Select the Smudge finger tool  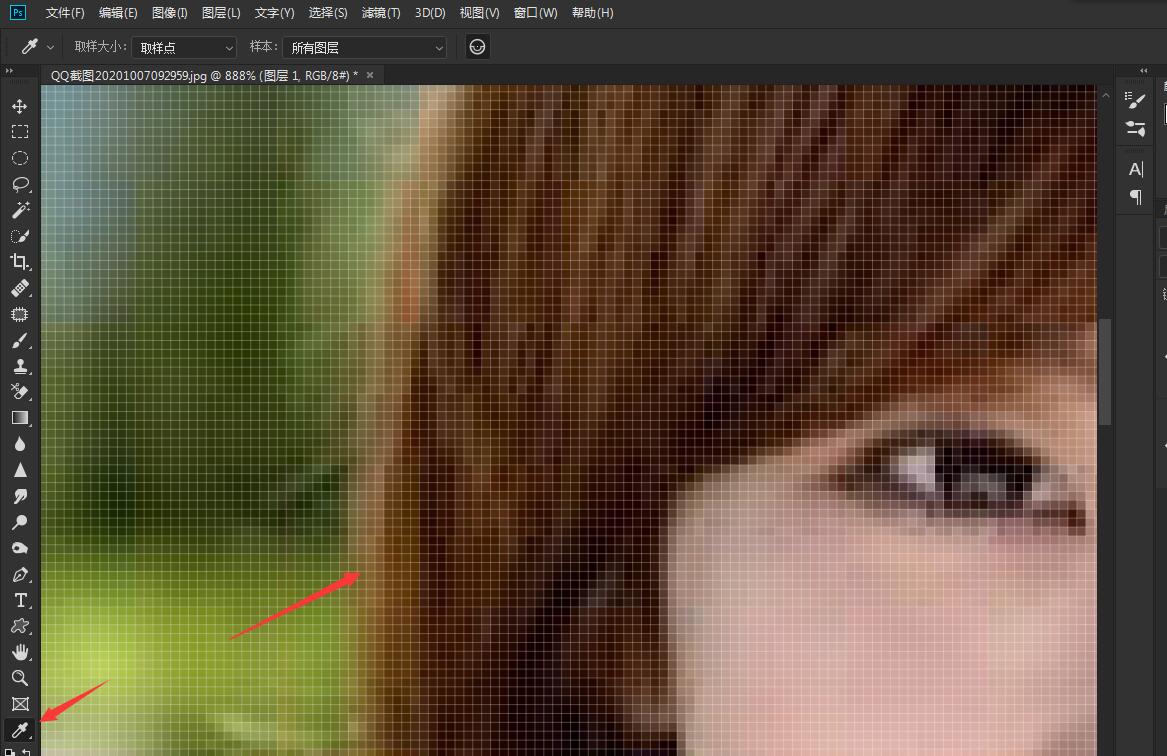20,496
